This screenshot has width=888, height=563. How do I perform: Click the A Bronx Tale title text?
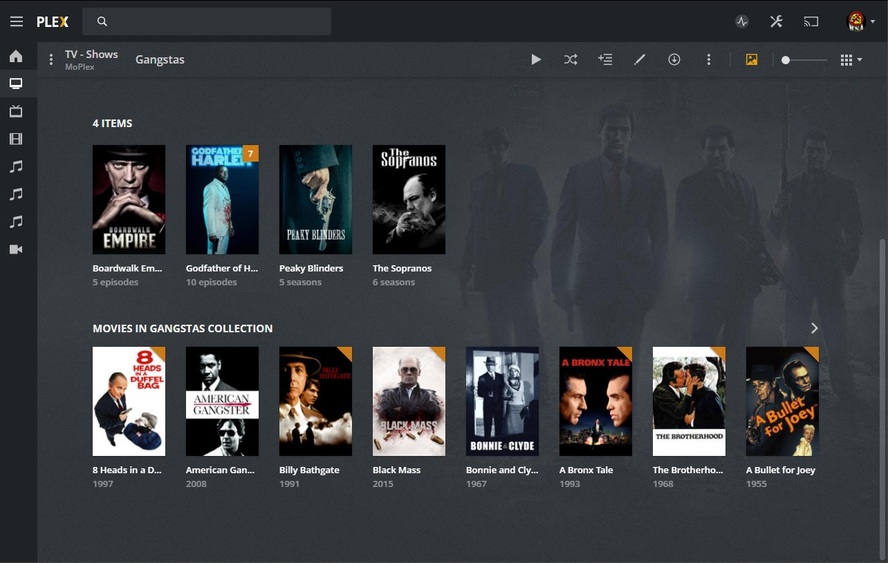(x=586, y=470)
